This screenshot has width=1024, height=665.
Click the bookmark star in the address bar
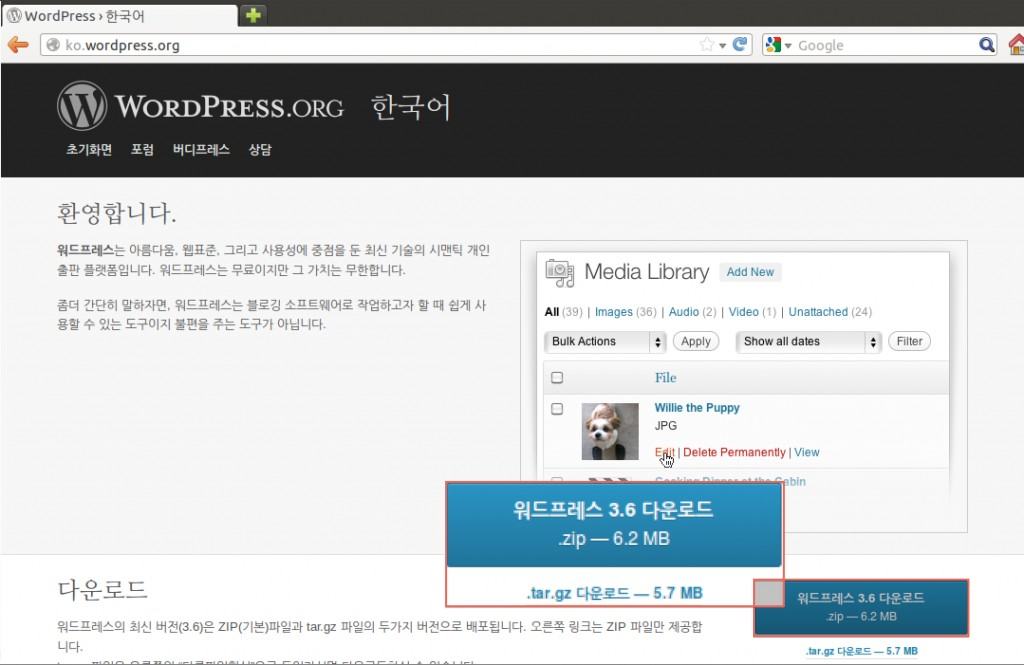tap(707, 45)
